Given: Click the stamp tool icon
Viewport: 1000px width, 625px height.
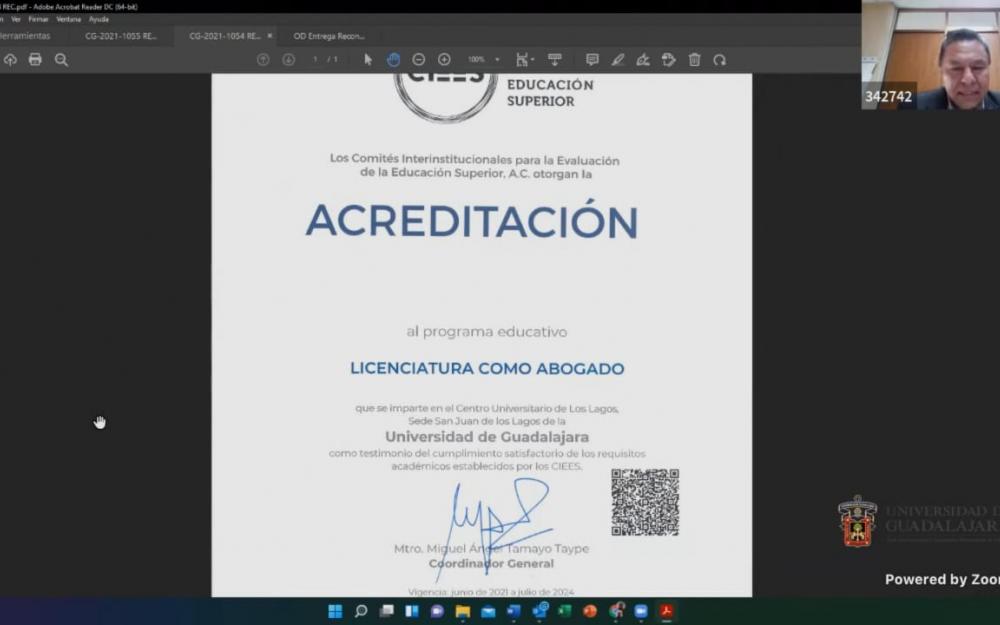Looking at the screenshot, I should (668, 60).
